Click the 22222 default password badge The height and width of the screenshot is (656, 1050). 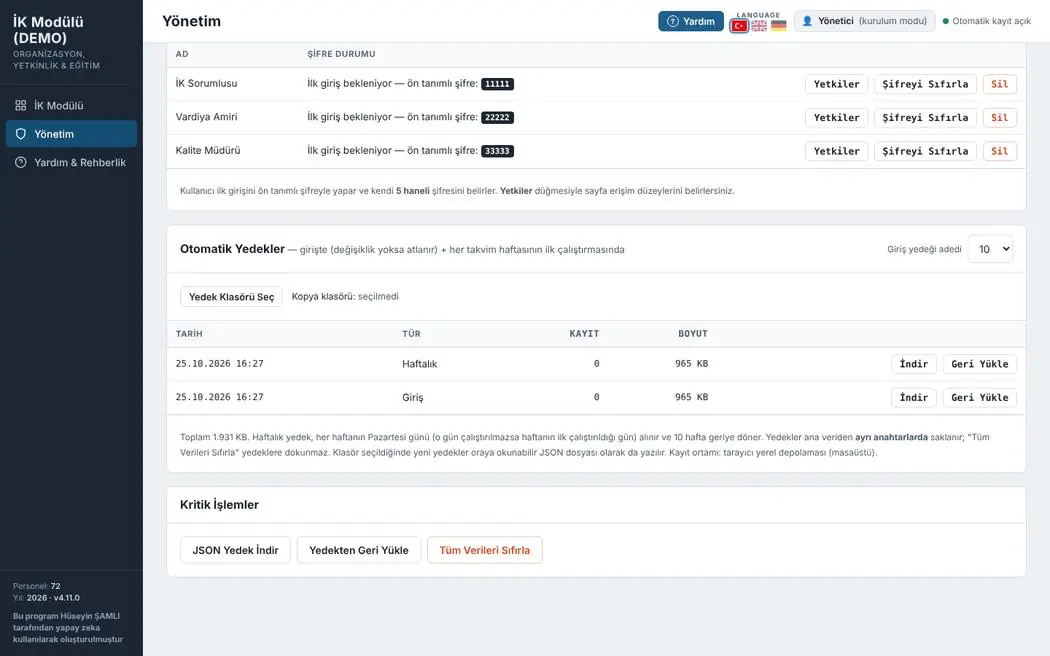coord(497,117)
